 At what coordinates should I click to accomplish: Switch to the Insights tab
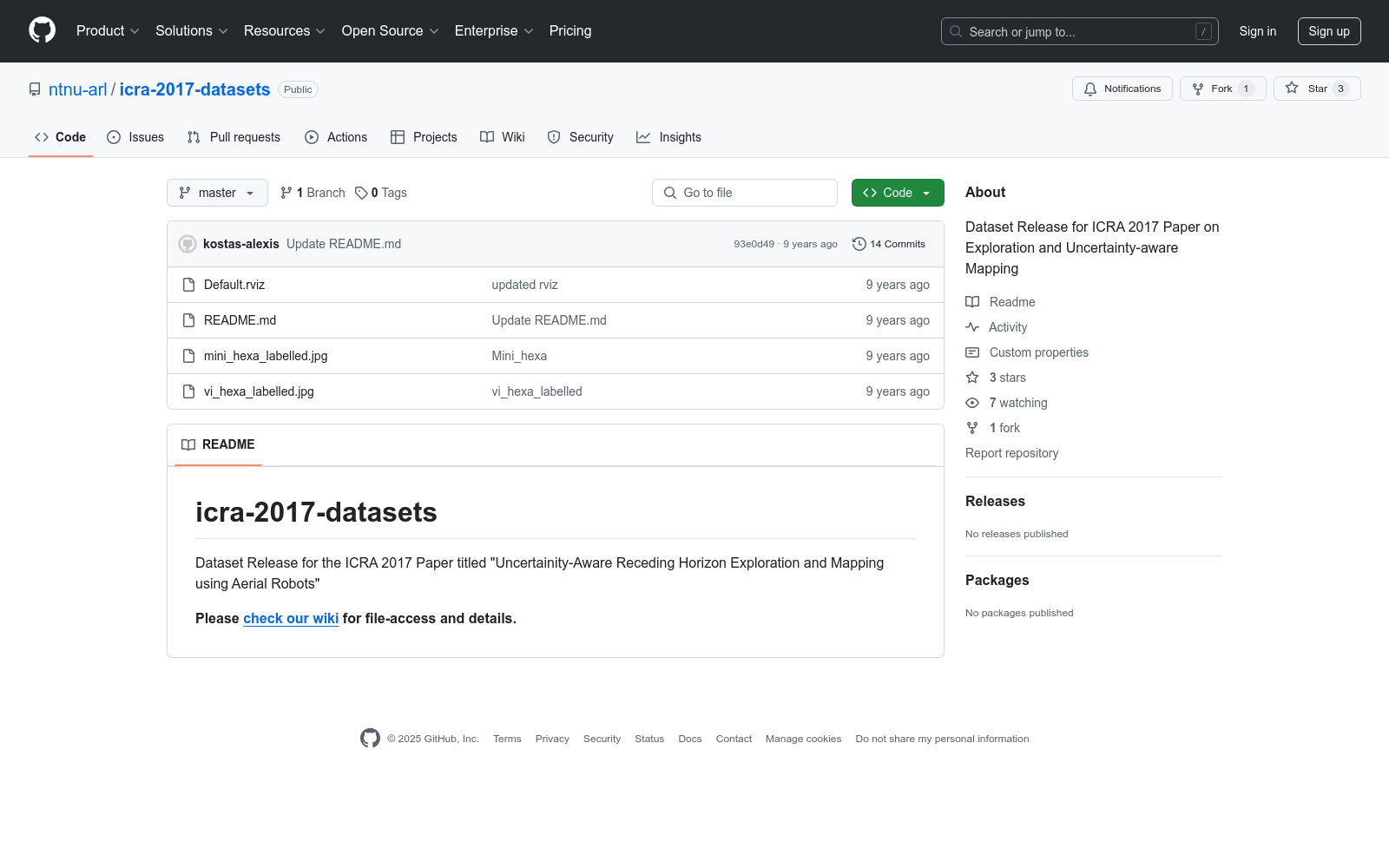click(668, 137)
